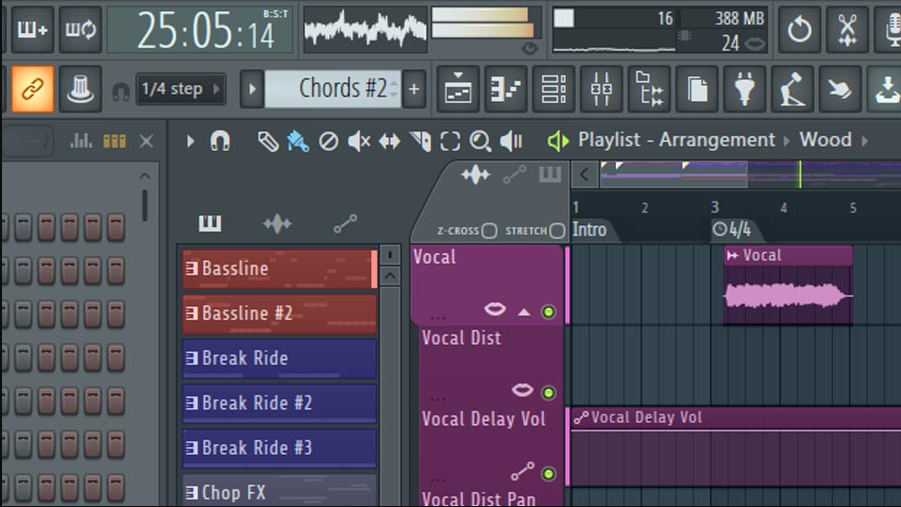Click the output waveform oscilloscope display
This screenshot has height=507, width=901.
pyautogui.click(x=365, y=29)
